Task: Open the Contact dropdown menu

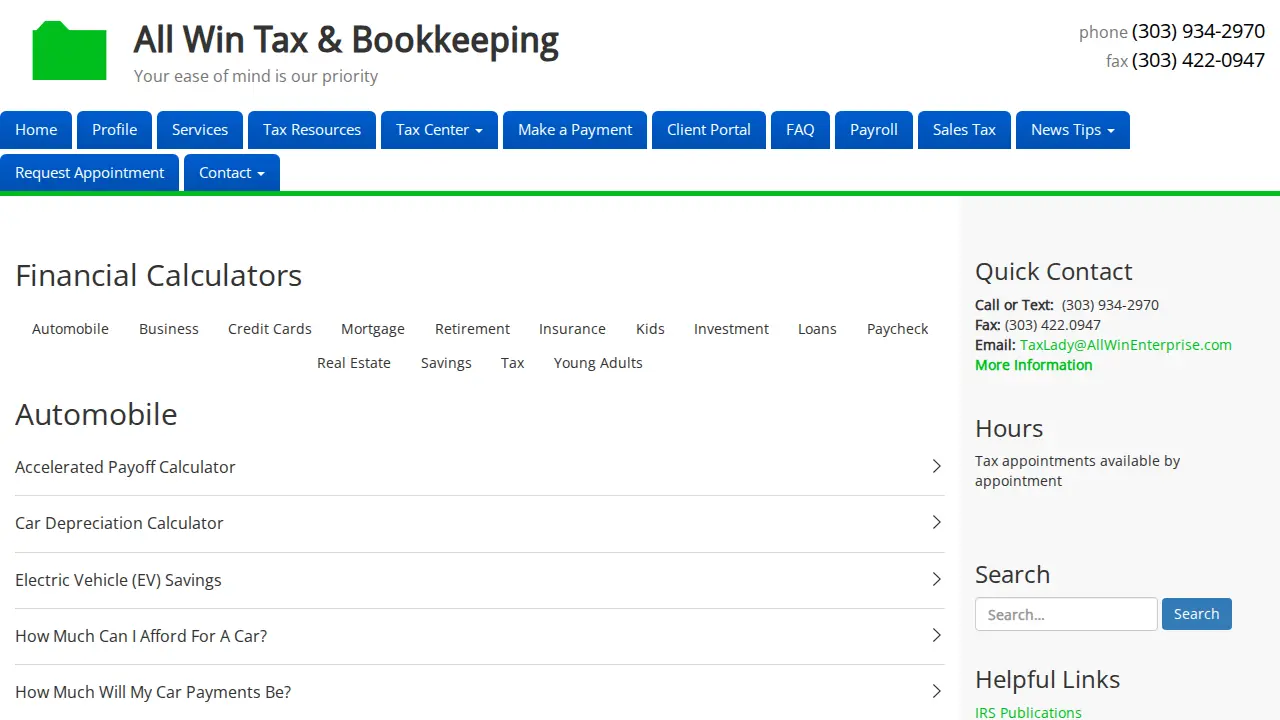Action: click(232, 173)
